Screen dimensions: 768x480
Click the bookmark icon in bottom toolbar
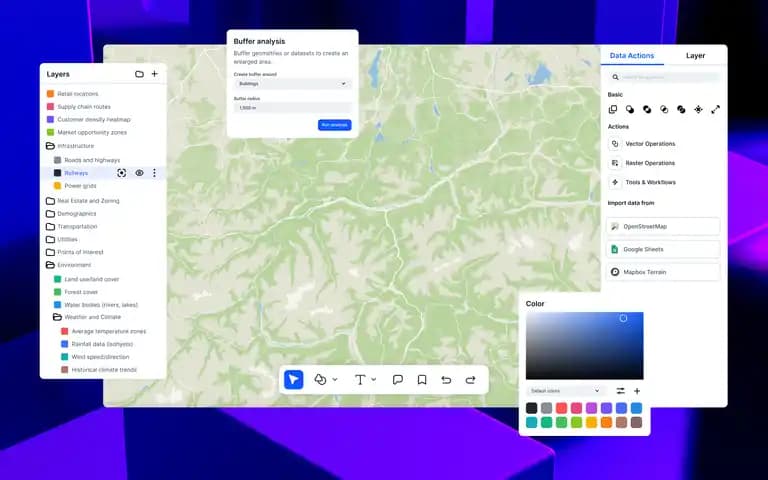pos(422,380)
